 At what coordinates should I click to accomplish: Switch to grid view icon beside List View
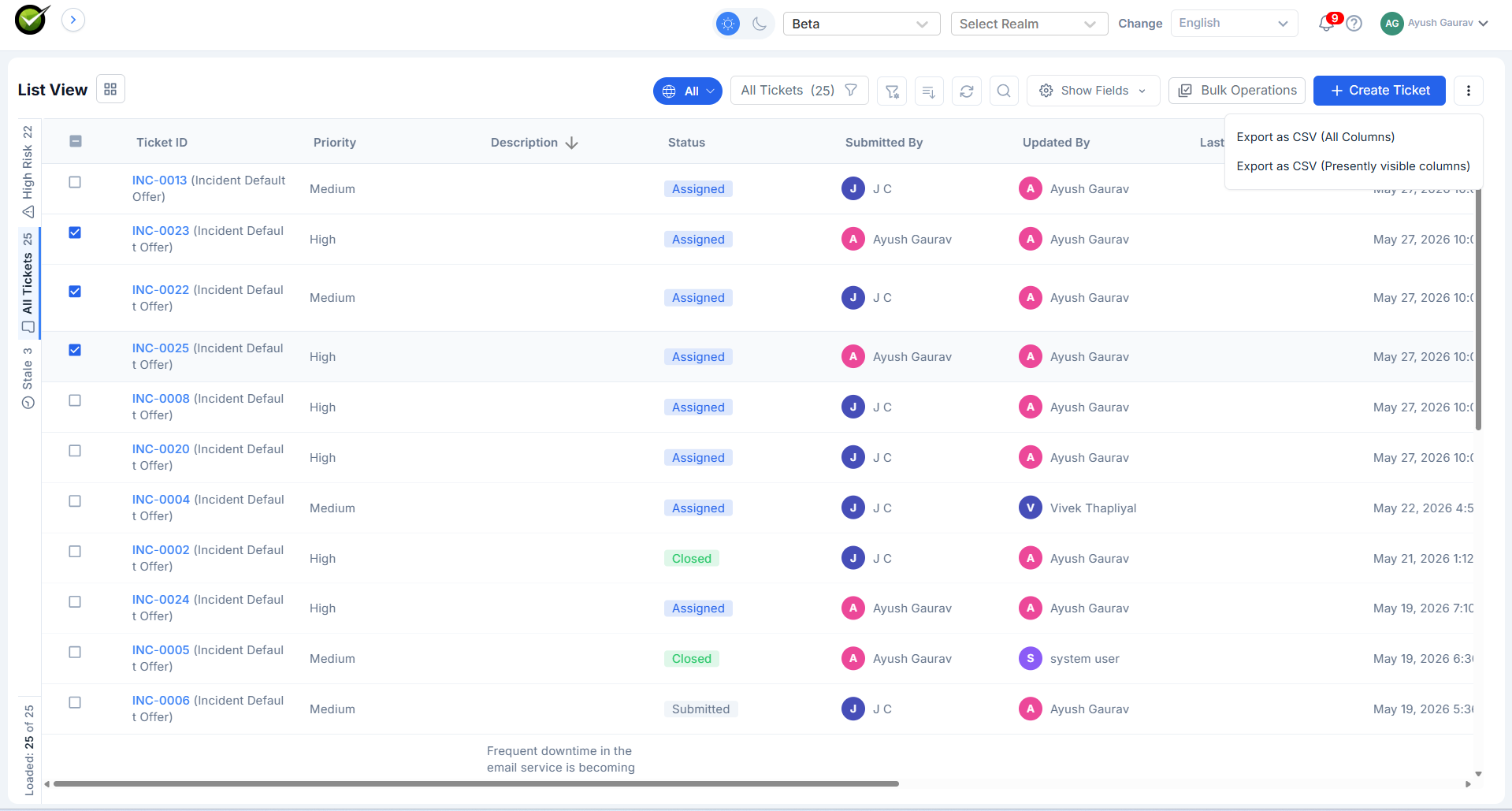point(110,89)
